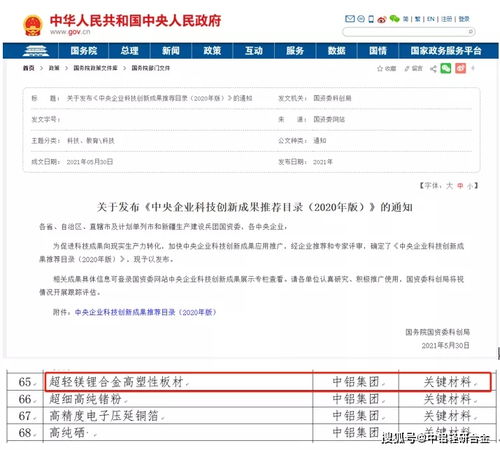Go to 国务院部门文件 breadcrumb
The height and width of the screenshot is (450, 500).
[151, 68]
